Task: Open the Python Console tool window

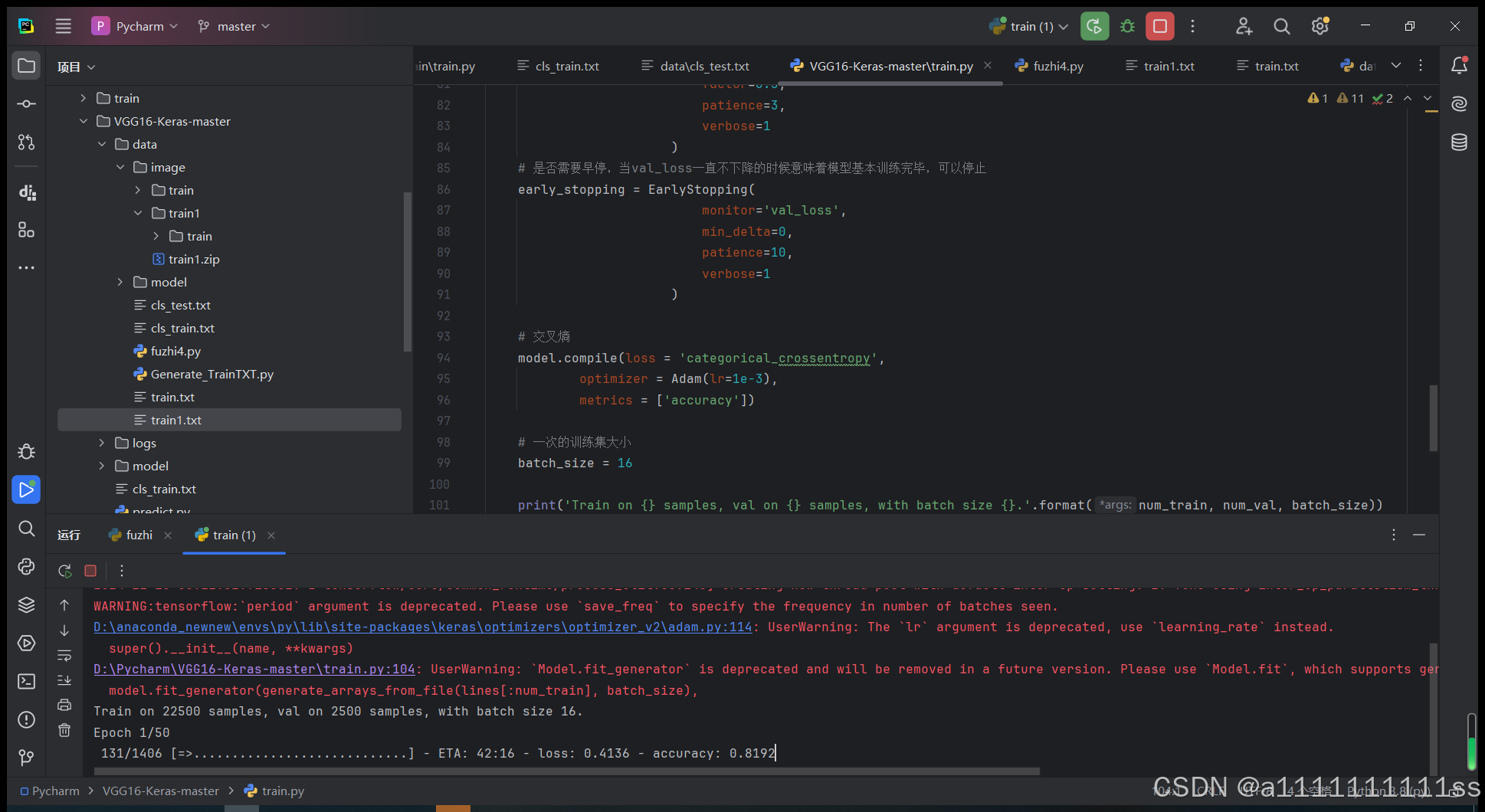Action: pyautogui.click(x=26, y=566)
